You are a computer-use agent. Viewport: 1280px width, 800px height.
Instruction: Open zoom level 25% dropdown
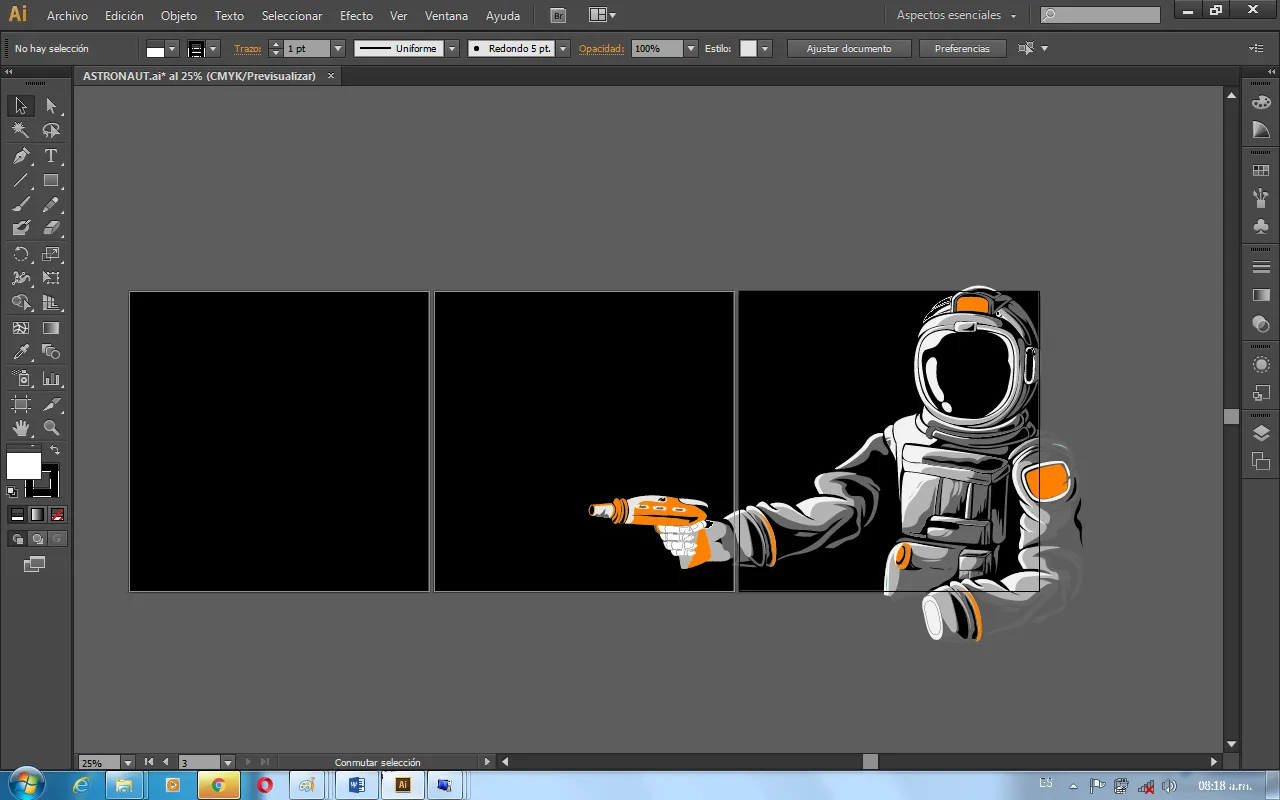128,762
